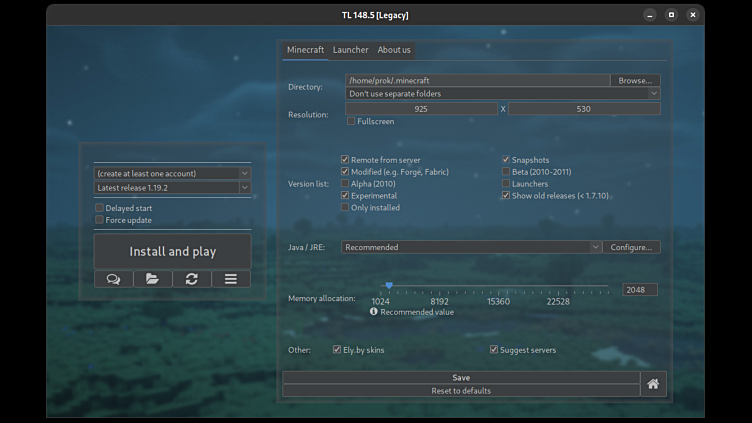Toggle Ely.by skins checkbox

click(x=337, y=350)
